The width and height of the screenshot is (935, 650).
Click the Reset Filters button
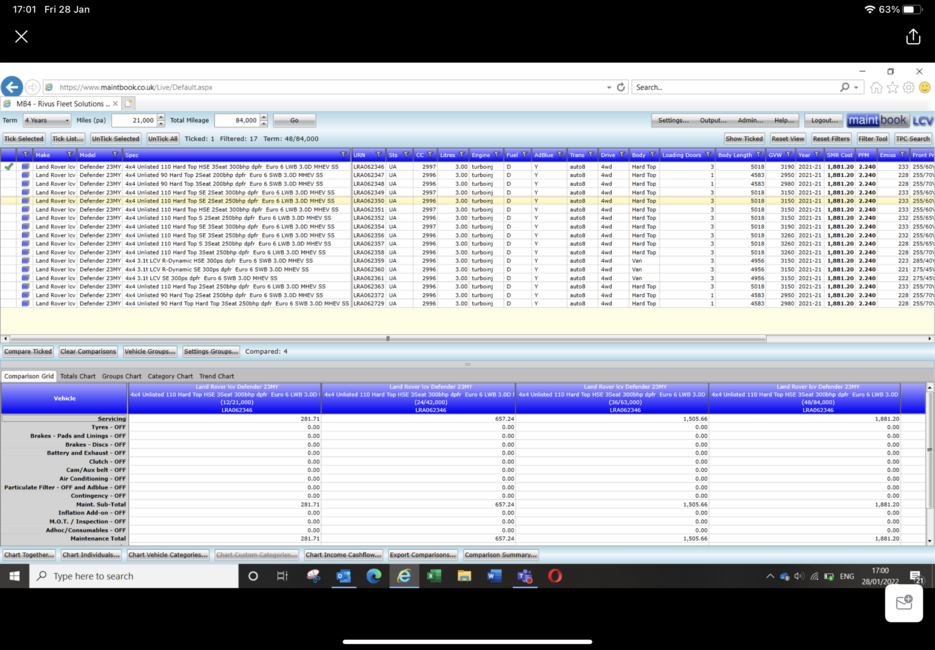[831, 139]
